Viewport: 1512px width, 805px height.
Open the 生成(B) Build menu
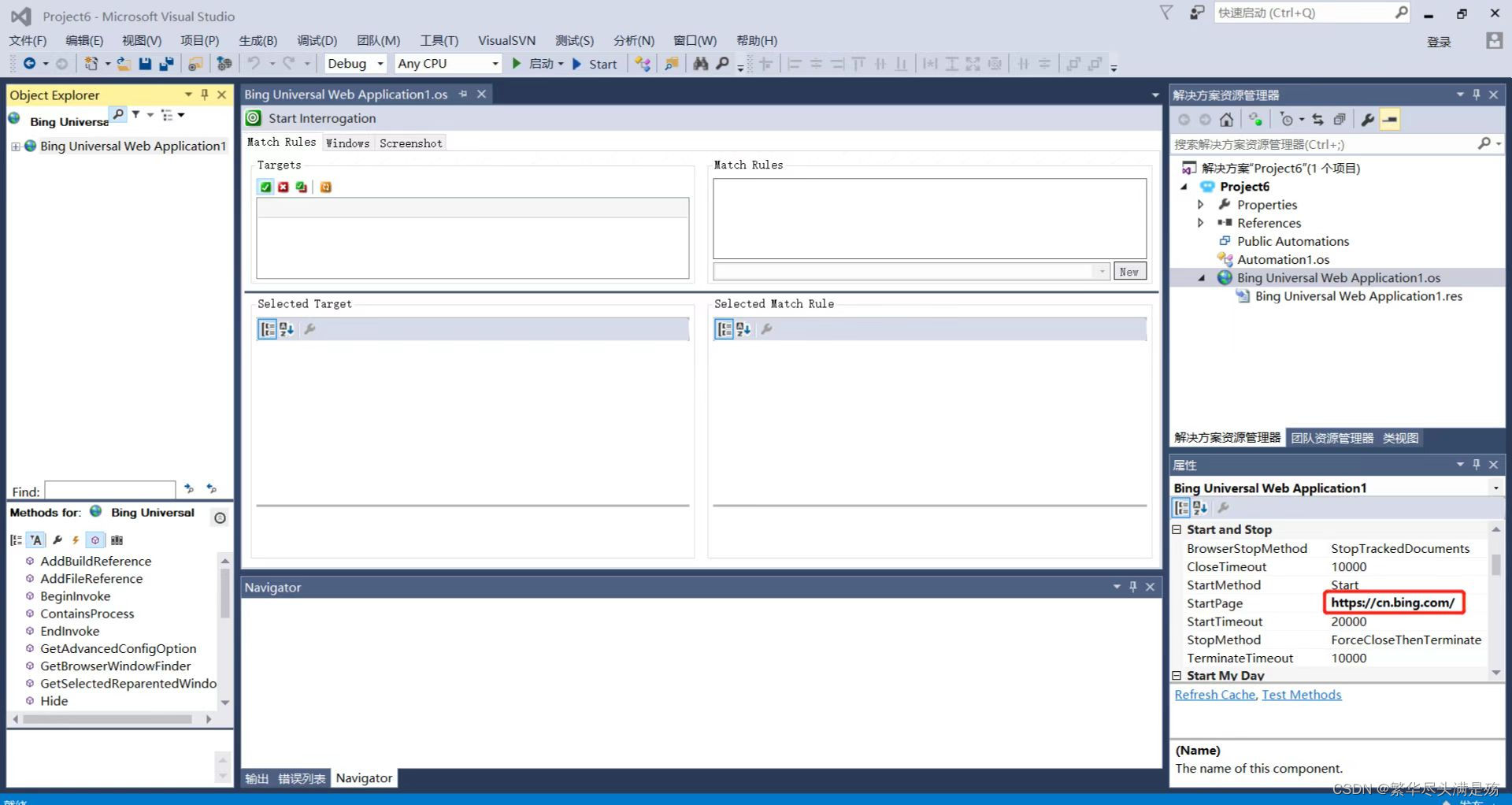pyautogui.click(x=258, y=40)
